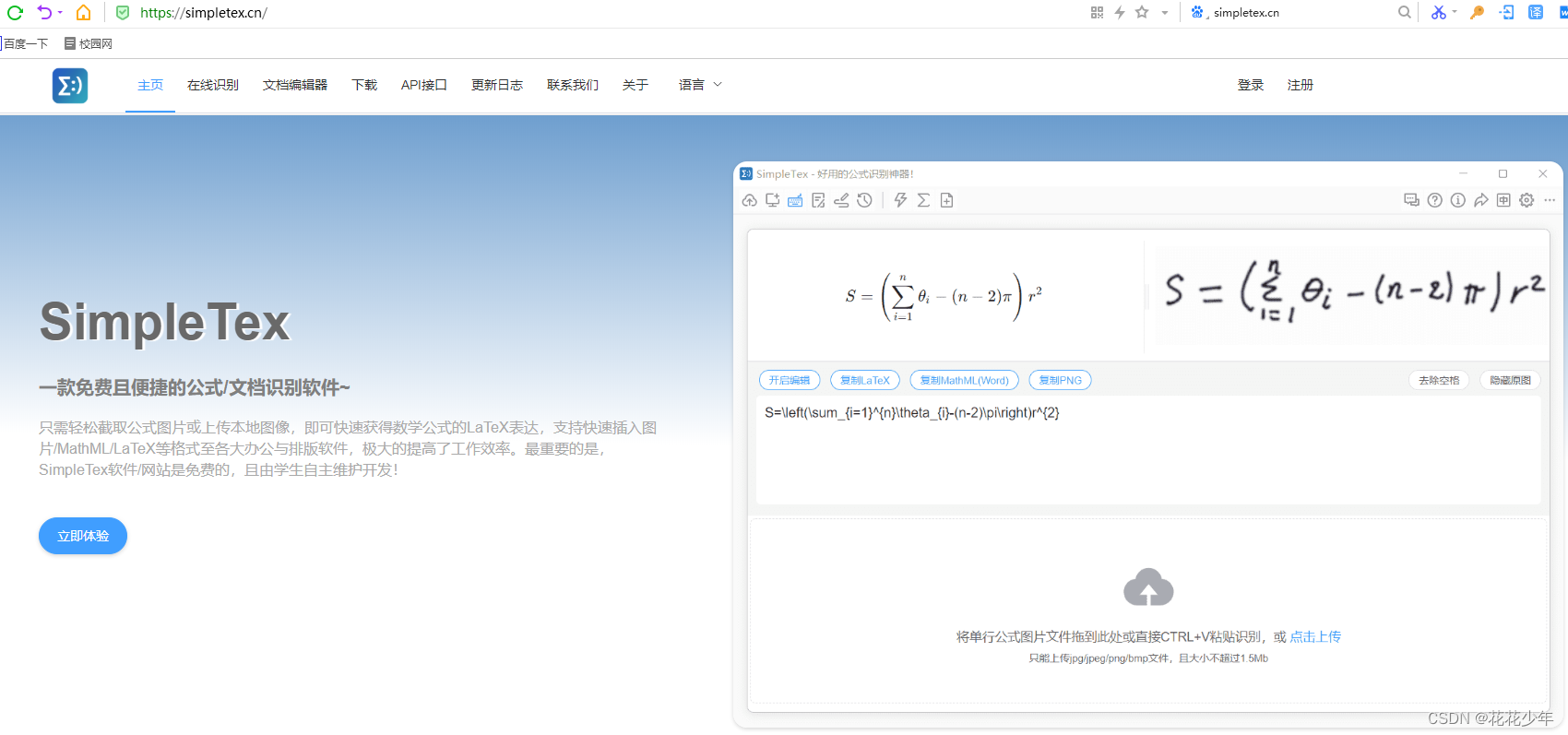Image resolution: width=1568 pixels, height=735 pixels.
Task: Click the browser search magnifier icon
Action: (x=1404, y=13)
